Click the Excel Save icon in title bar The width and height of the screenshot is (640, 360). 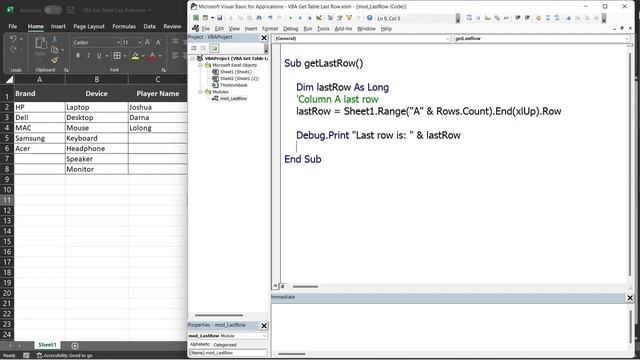click(x=71, y=10)
